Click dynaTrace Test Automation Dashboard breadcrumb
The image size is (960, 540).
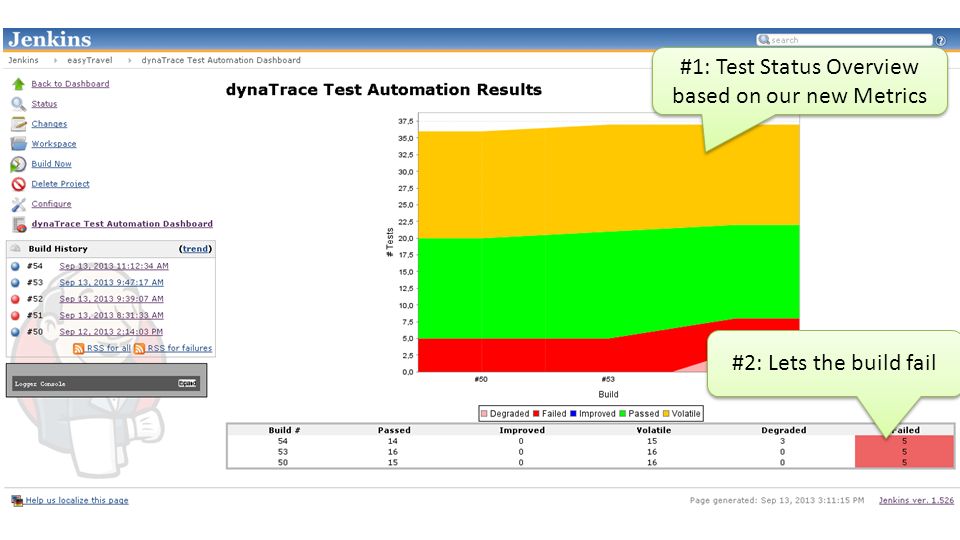point(221,61)
